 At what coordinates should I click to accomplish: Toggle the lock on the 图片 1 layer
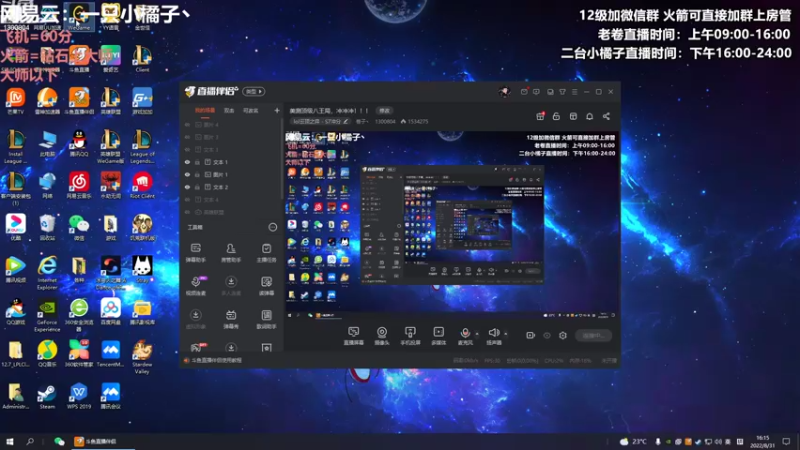click(x=197, y=174)
